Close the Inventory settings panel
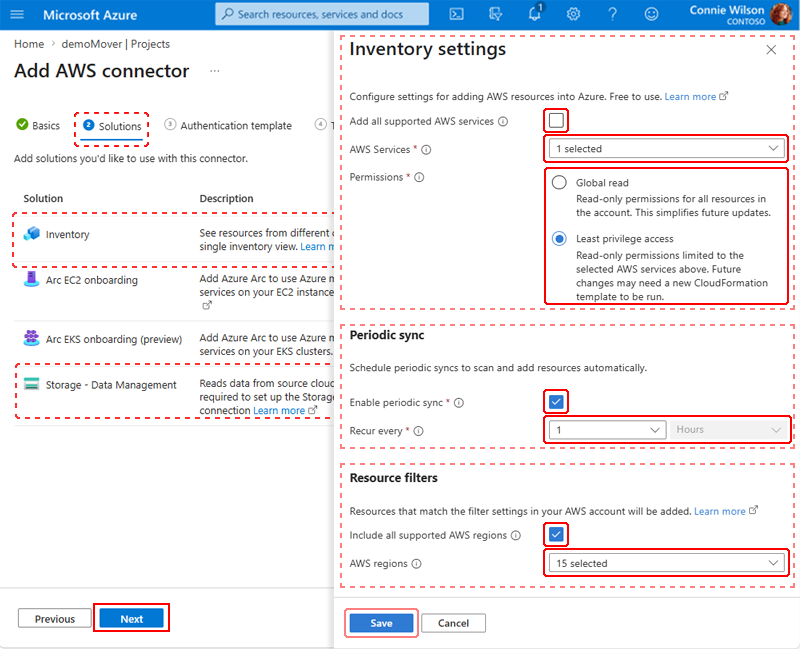 [x=771, y=49]
